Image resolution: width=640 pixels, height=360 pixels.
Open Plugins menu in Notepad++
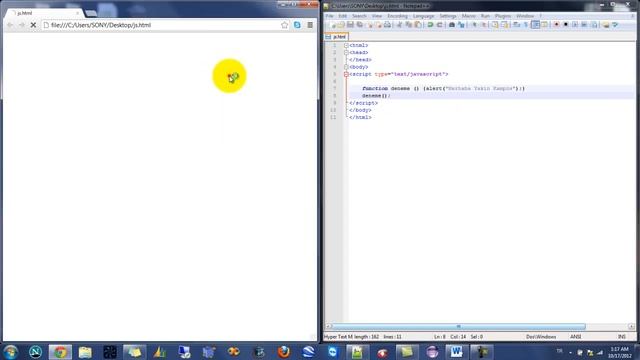pos(503,16)
